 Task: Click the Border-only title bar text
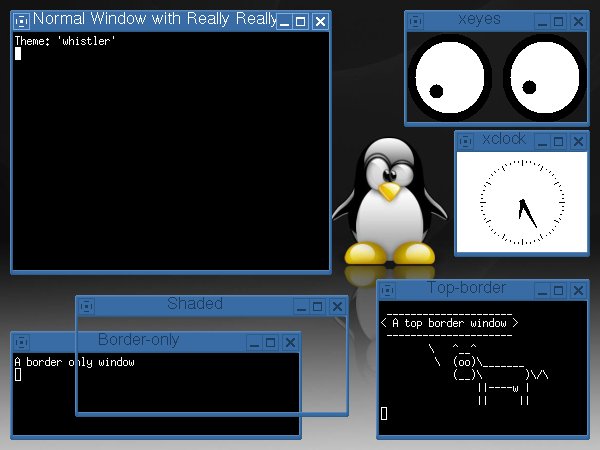click(139, 340)
